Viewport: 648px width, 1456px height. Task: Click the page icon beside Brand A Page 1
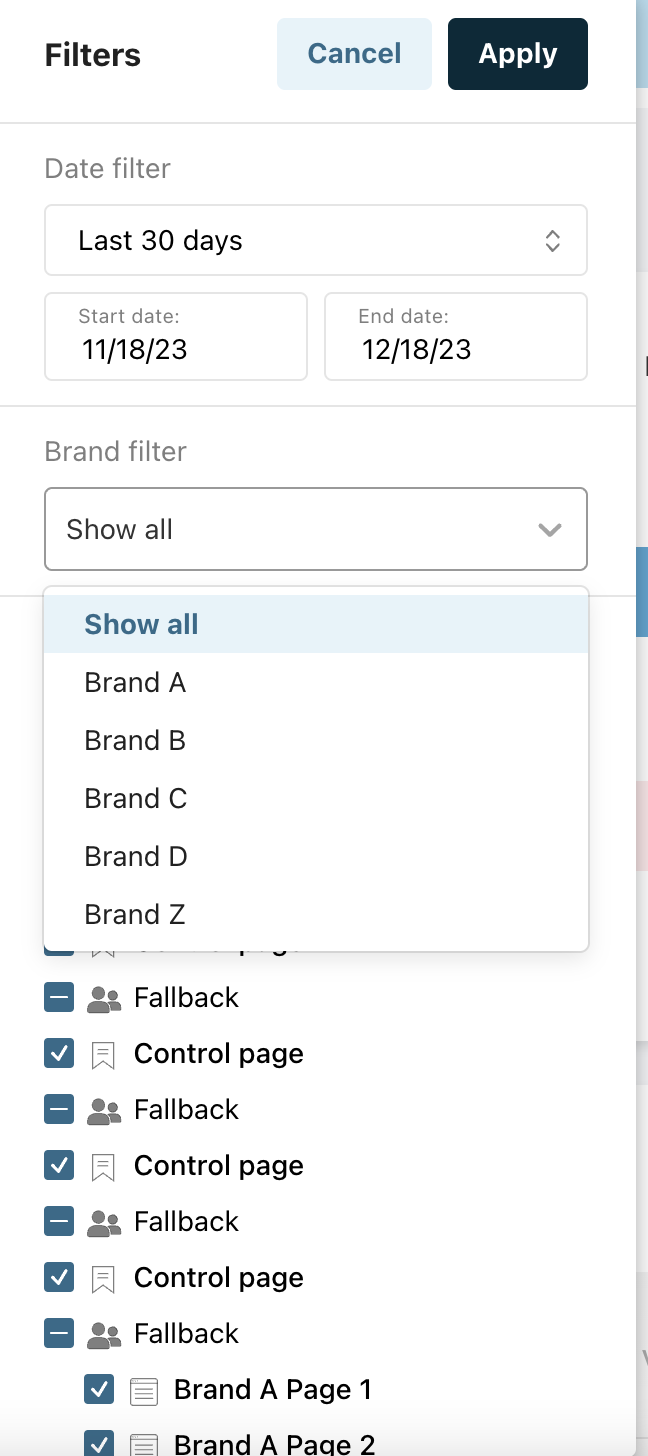click(x=144, y=1390)
